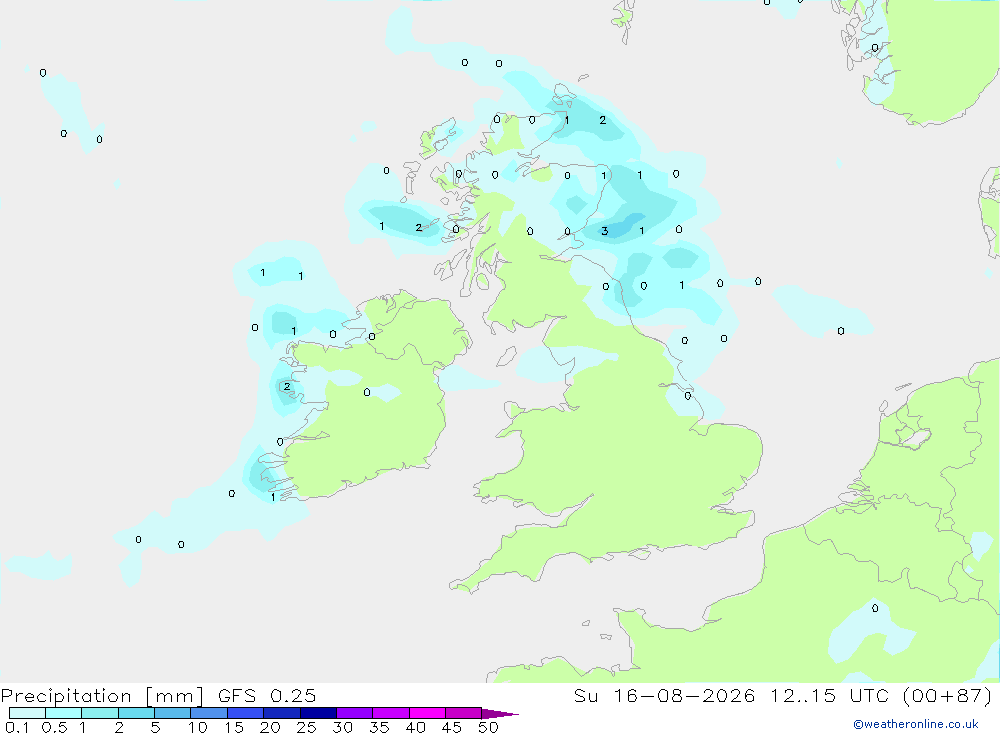Click the "3" value on the map
Screen dimensions: 1000x733
pos(605,231)
